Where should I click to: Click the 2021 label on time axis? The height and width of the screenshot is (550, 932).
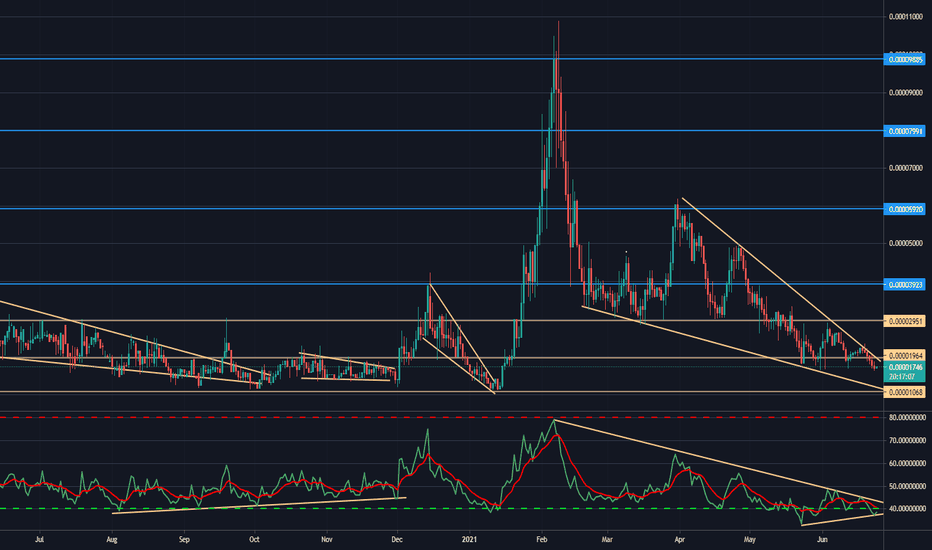coord(470,540)
